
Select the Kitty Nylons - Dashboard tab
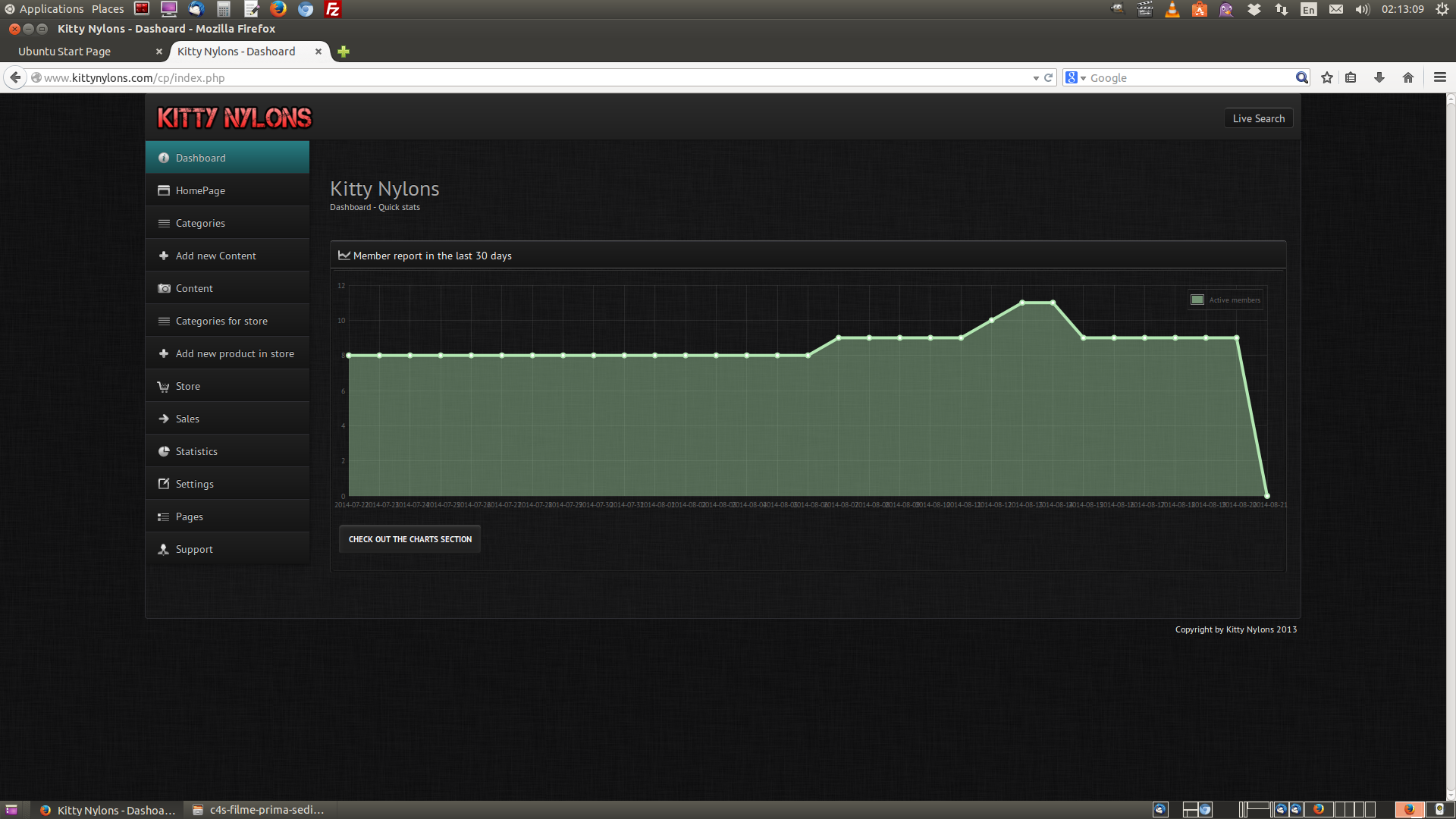[236, 52]
